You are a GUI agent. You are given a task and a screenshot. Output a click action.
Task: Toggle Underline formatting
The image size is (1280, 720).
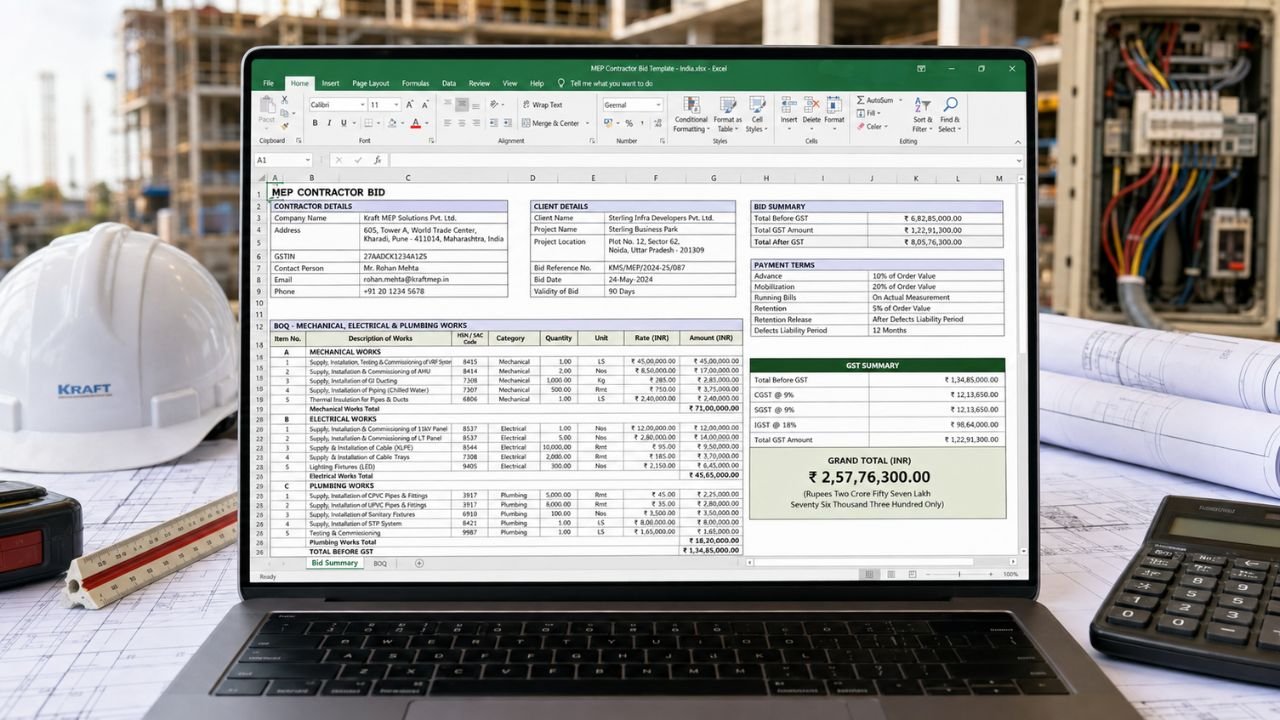[343, 123]
